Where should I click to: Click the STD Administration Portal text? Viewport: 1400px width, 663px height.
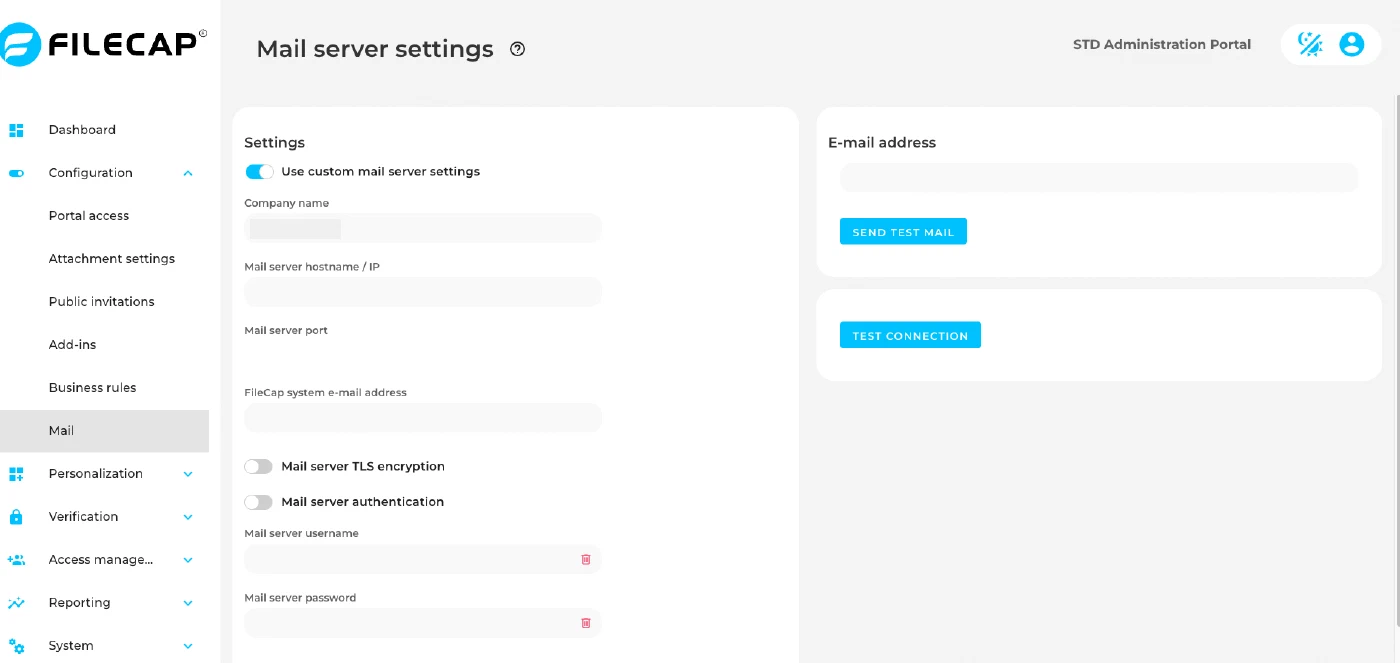coord(1162,44)
